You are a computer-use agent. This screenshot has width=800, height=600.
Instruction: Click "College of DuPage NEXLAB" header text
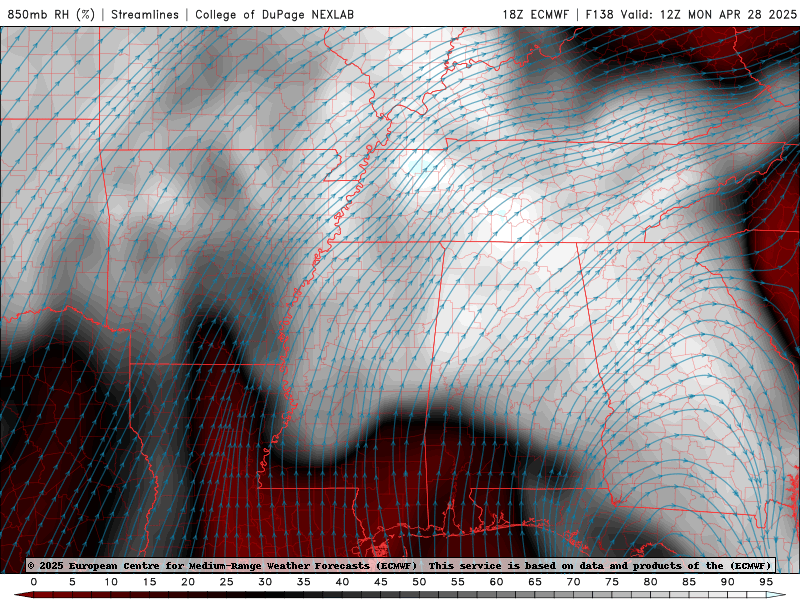pyautogui.click(x=274, y=14)
